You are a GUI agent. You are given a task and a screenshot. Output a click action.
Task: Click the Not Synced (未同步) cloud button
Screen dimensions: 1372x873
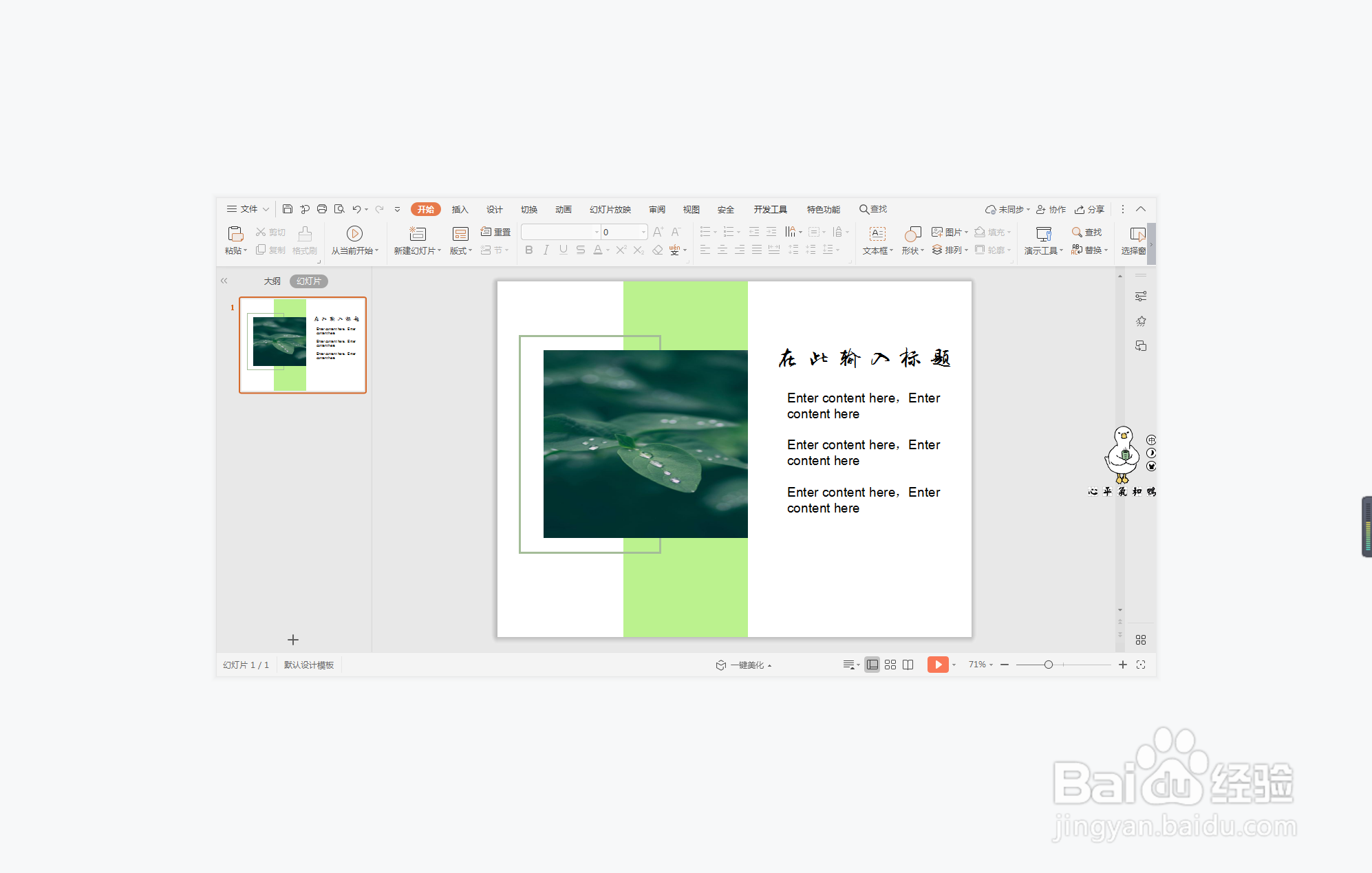tap(1007, 209)
